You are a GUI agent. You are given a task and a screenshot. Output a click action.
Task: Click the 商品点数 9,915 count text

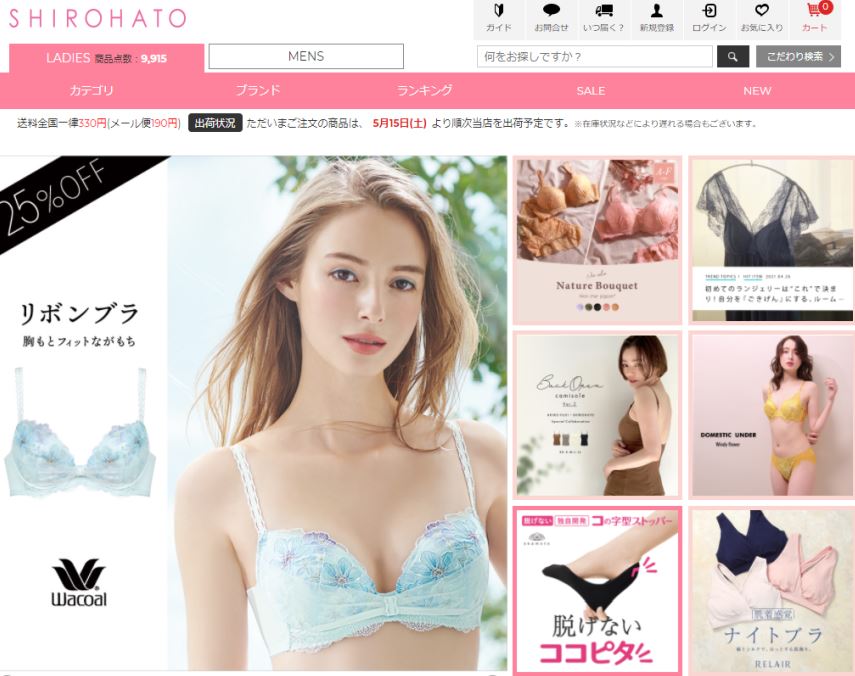pos(131,59)
